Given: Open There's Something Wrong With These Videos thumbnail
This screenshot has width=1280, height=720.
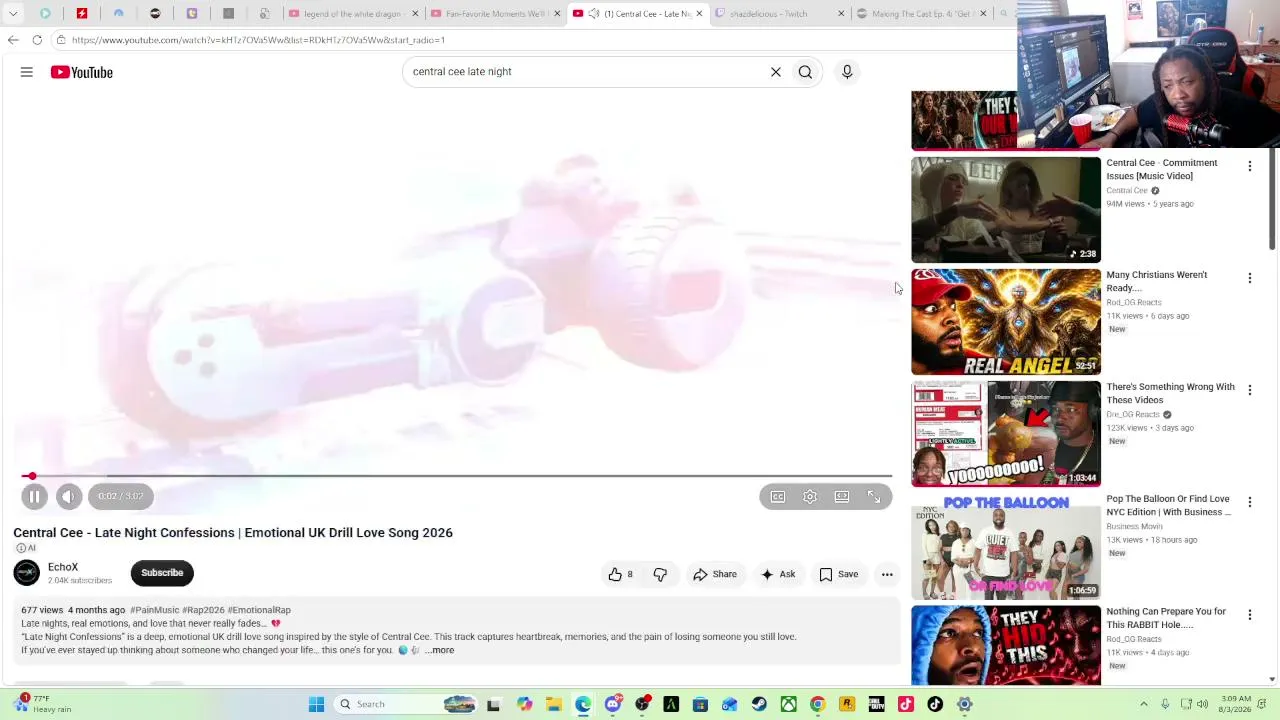Looking at the screenshot, I should 1006,434.
